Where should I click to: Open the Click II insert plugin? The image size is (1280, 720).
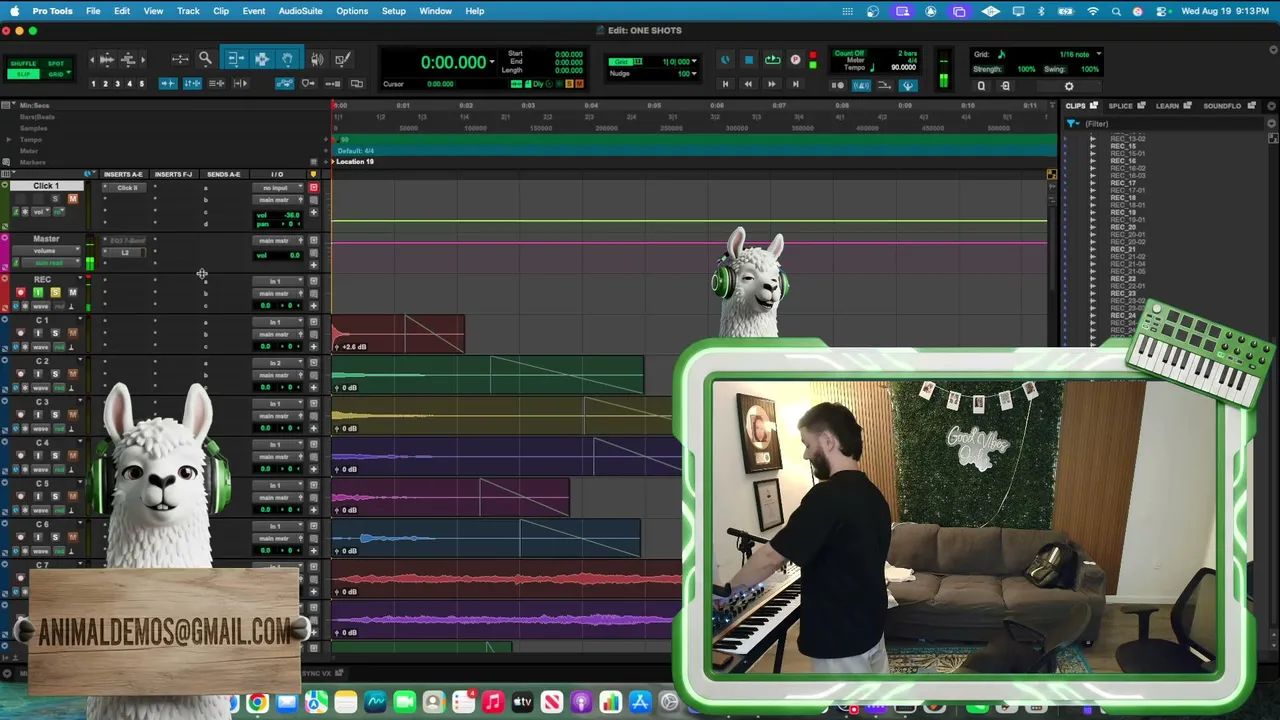click(x=127, y=188)
